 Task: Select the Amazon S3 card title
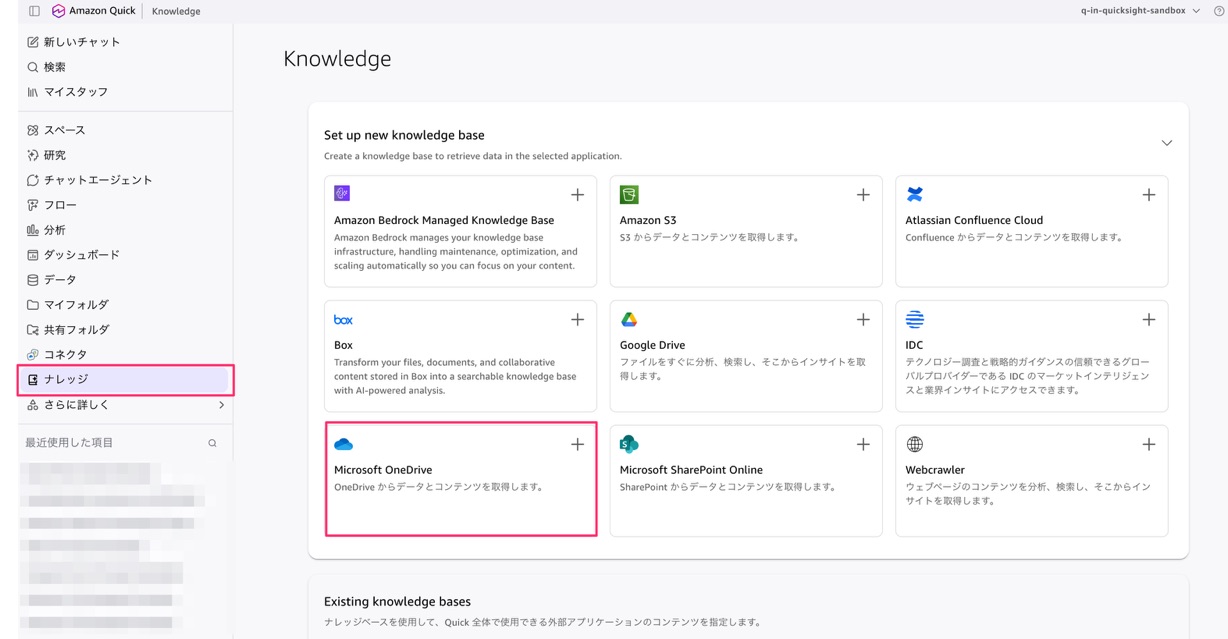coord(648,220)
